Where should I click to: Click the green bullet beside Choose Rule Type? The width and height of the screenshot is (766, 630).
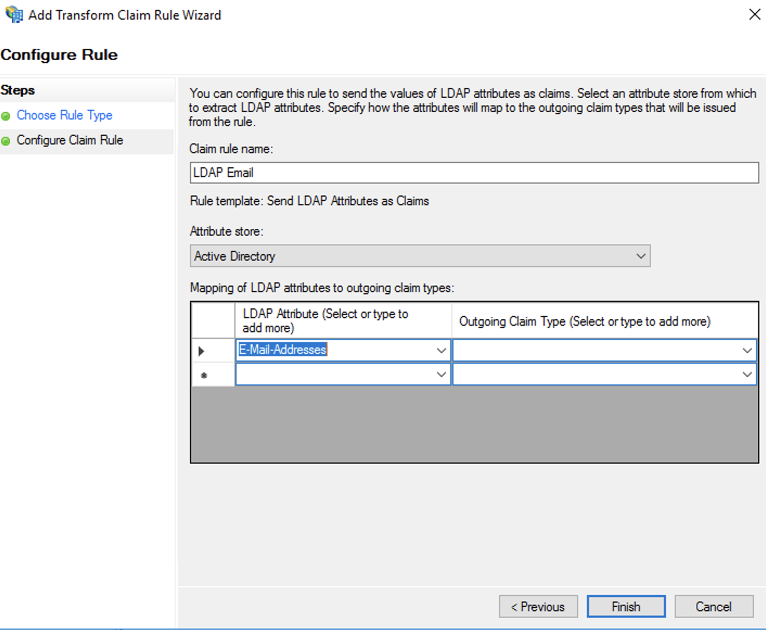coord(6,116)
